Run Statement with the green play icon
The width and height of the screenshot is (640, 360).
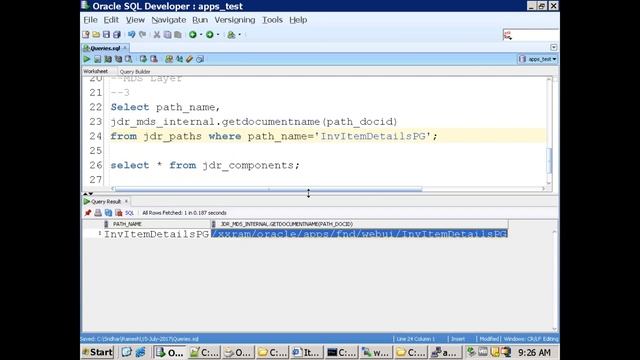coord(87,59)
